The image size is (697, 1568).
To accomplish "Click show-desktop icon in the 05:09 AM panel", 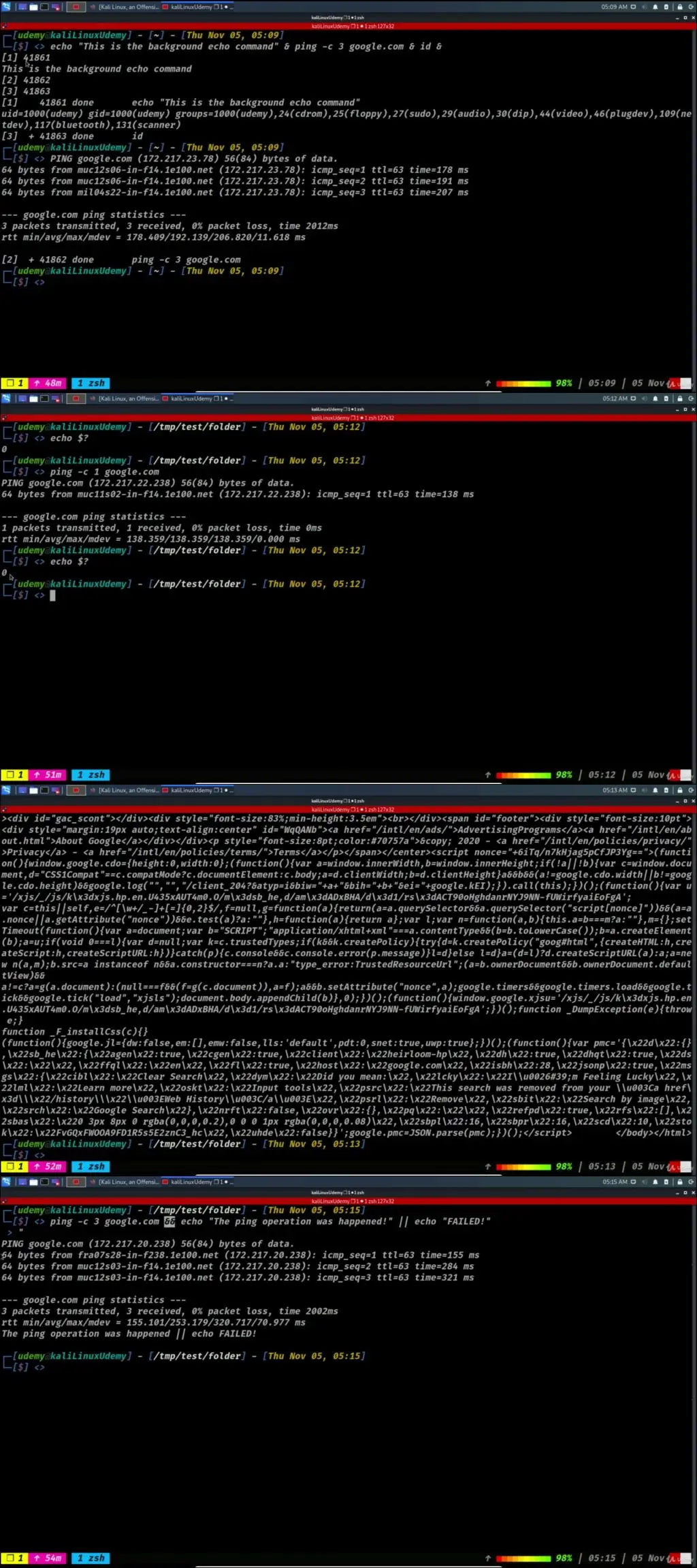I will [22, 7].
